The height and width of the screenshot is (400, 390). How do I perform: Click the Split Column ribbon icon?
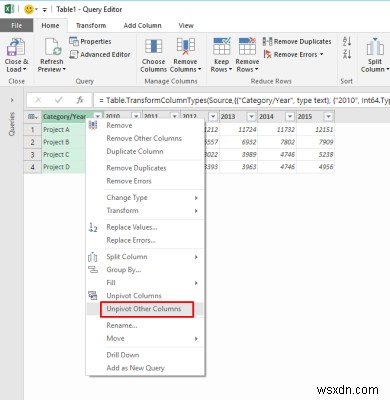[x=375, y=47]
